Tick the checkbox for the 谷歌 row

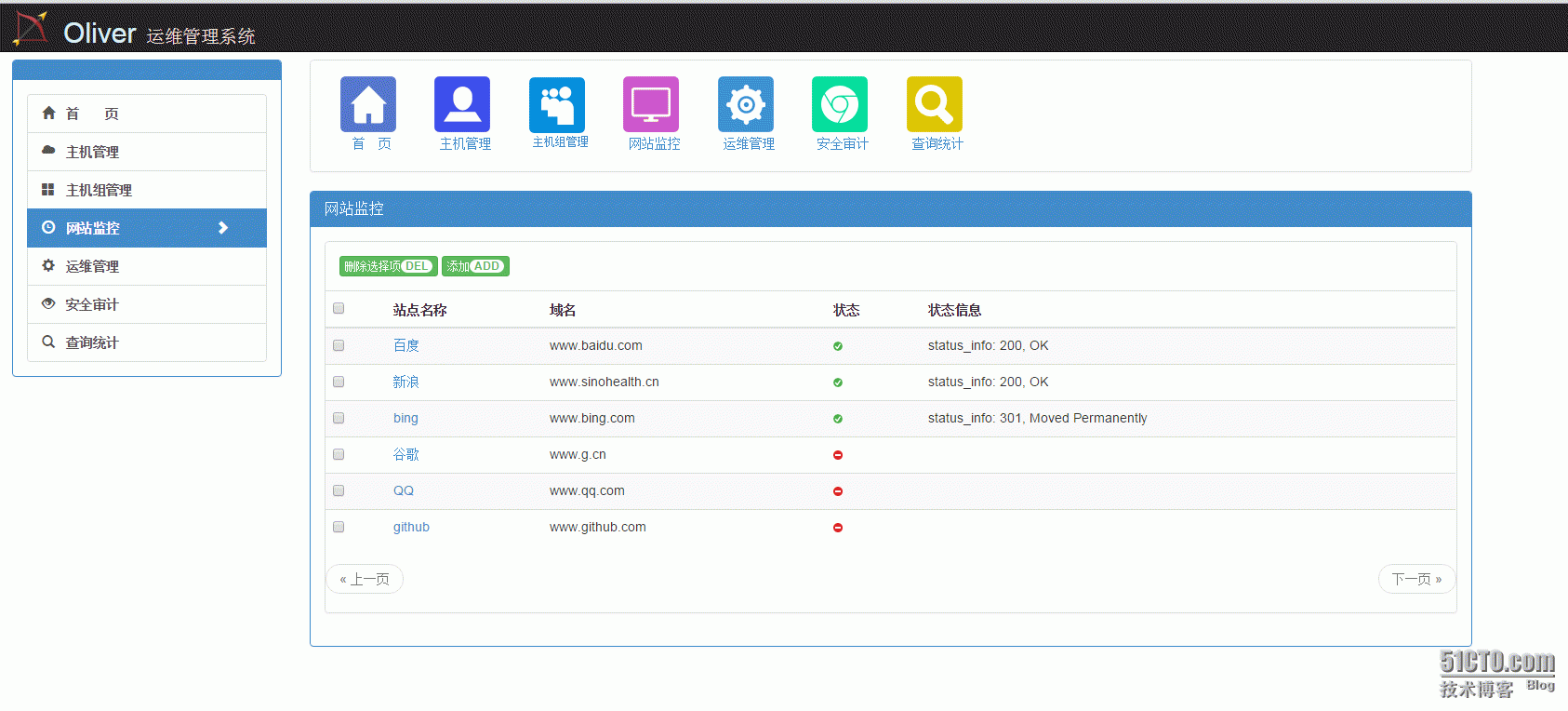[x=339, y=454]
